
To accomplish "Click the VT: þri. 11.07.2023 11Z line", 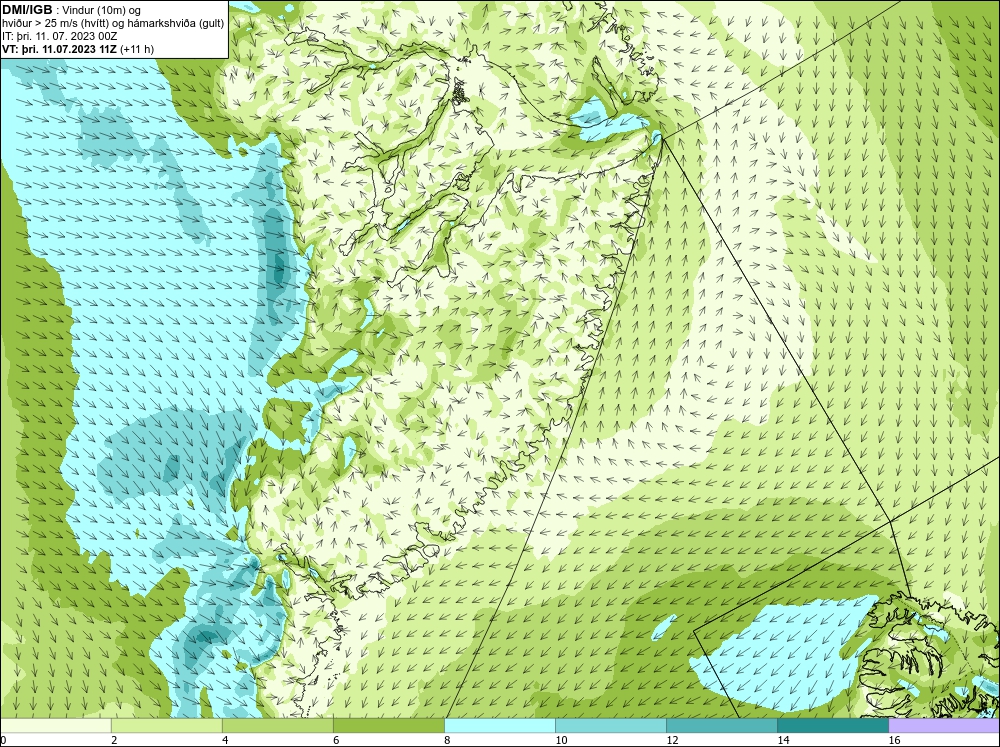I will click(x=59, y=48).
